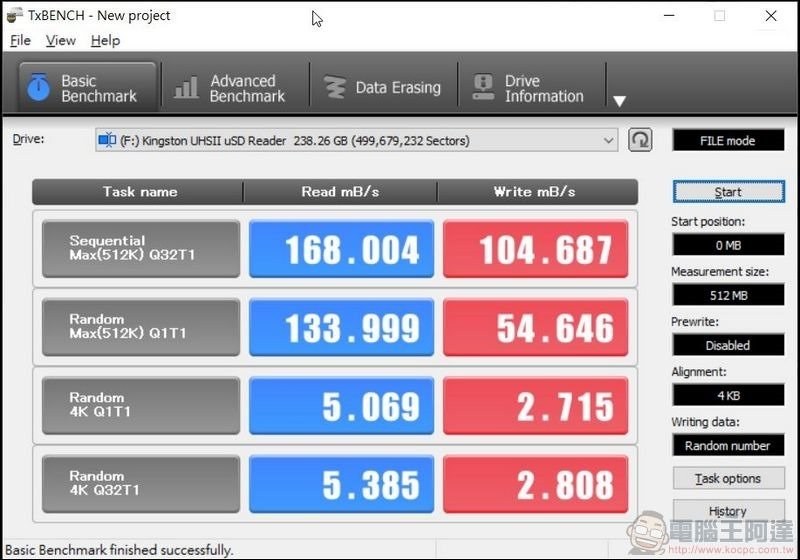Open the File menu

pyautogui.click(x=20, y=41)
